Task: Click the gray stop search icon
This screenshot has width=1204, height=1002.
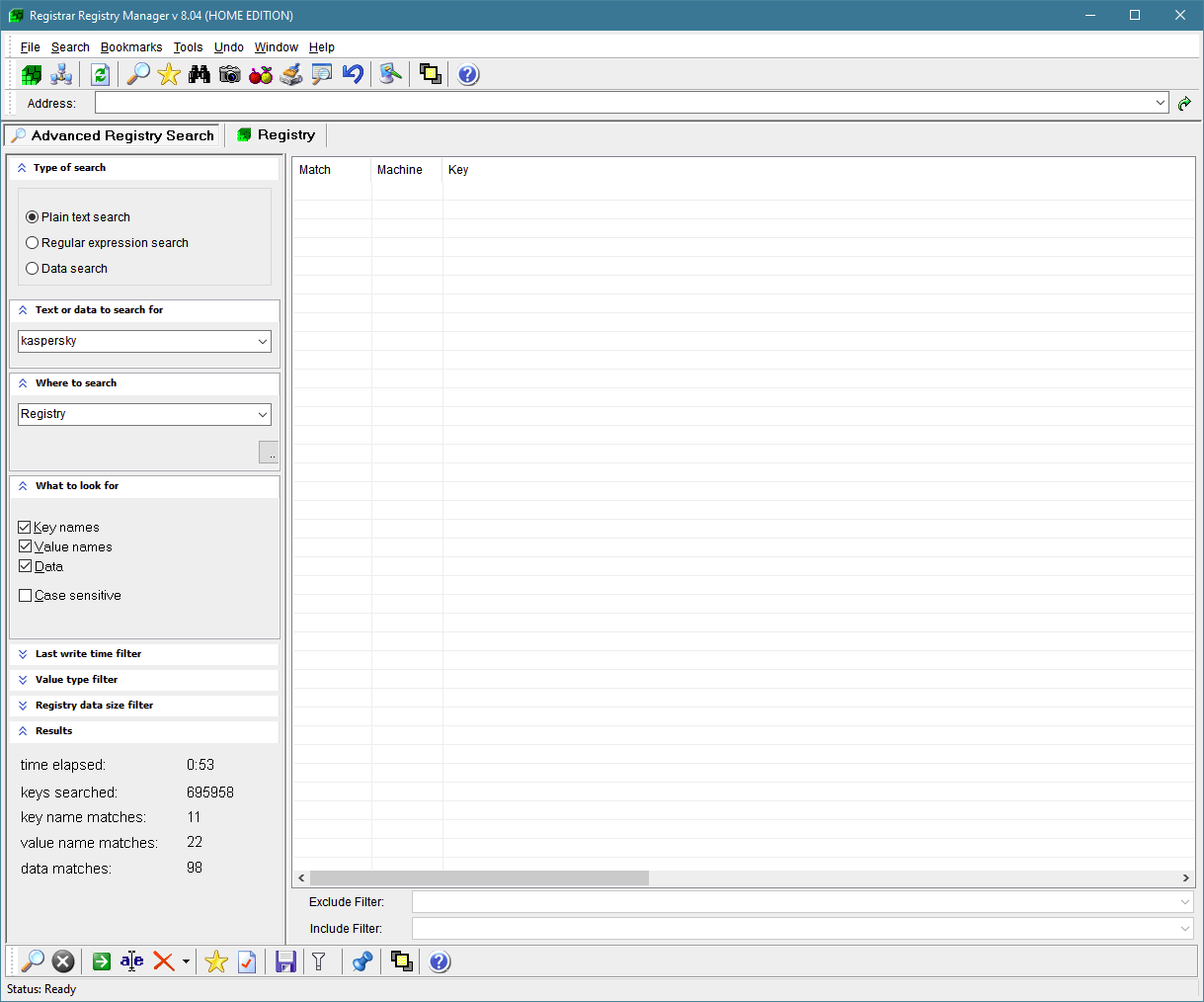Action: coord(63,961)
